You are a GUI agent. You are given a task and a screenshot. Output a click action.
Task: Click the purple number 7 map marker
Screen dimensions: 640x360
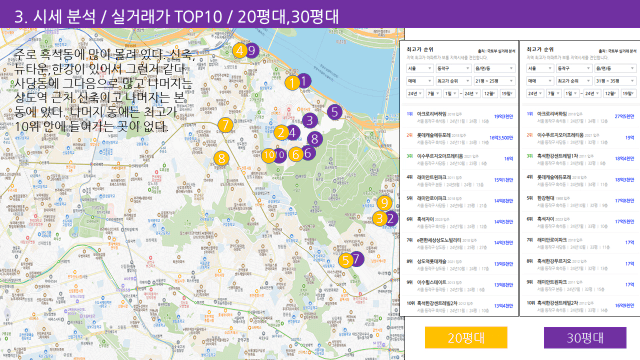pos(357,258)
